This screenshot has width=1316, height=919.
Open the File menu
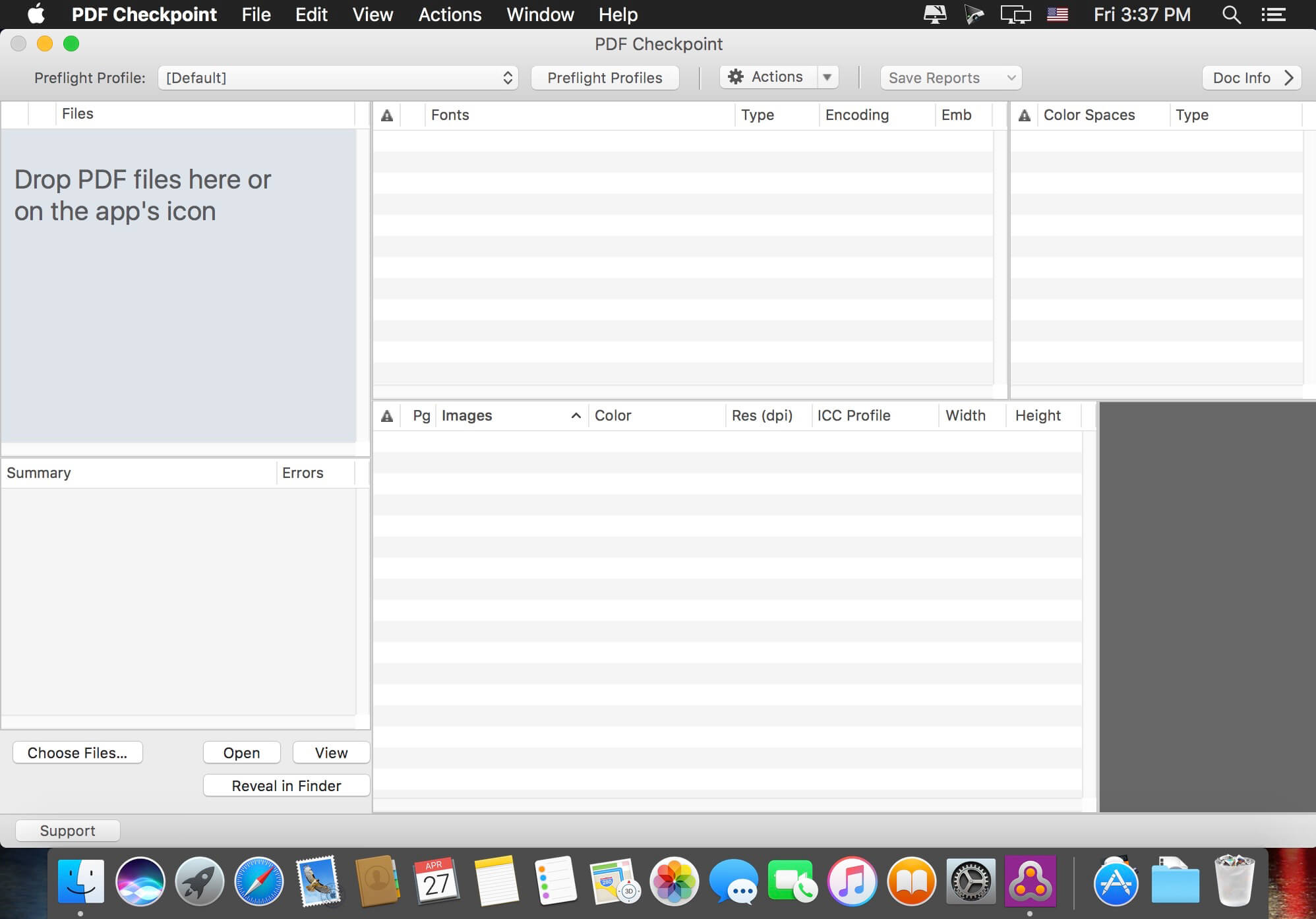pyautogui.click(x=256, y=15)
